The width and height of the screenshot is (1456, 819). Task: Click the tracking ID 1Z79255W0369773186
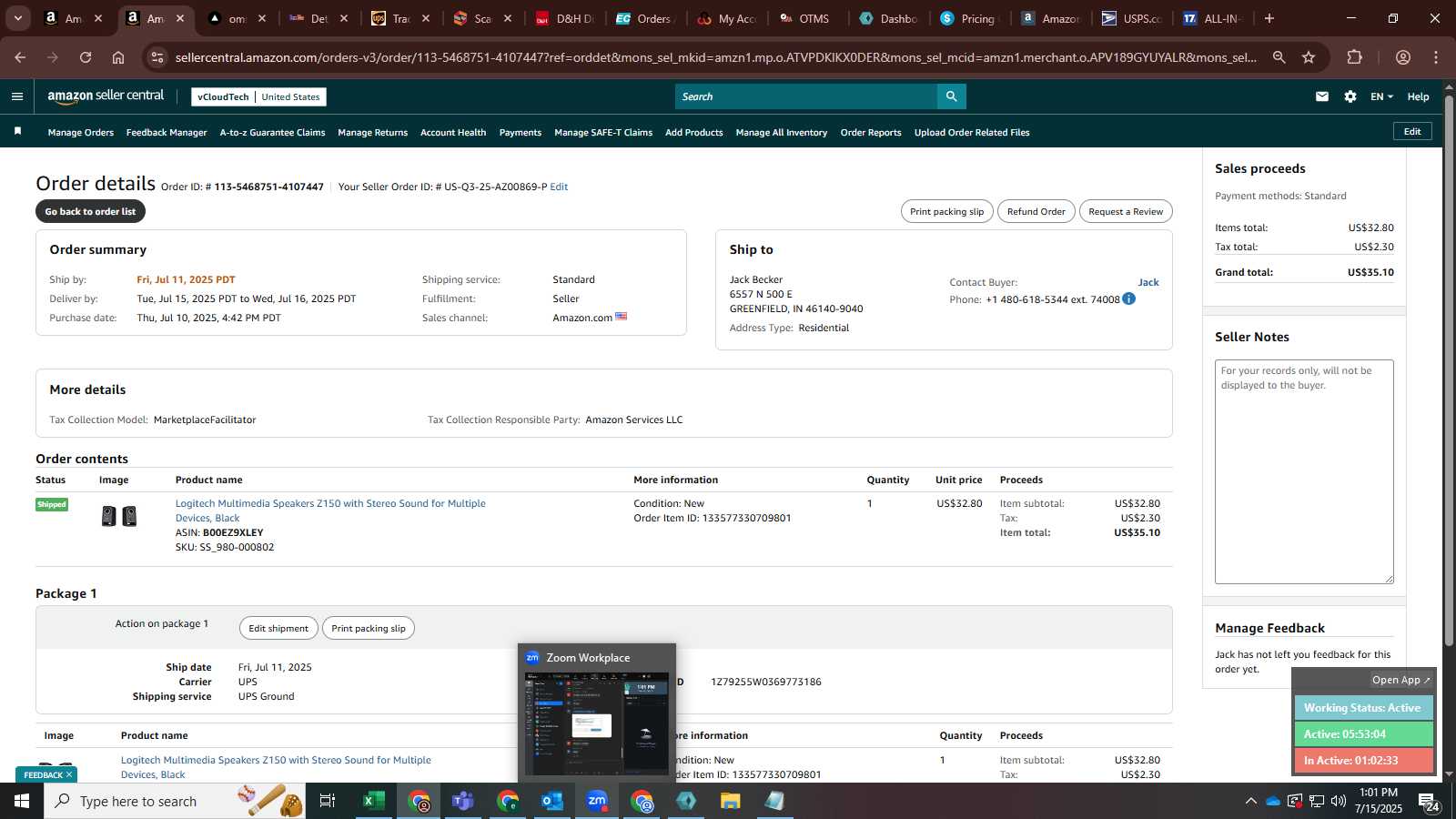(x=765, y=682)
